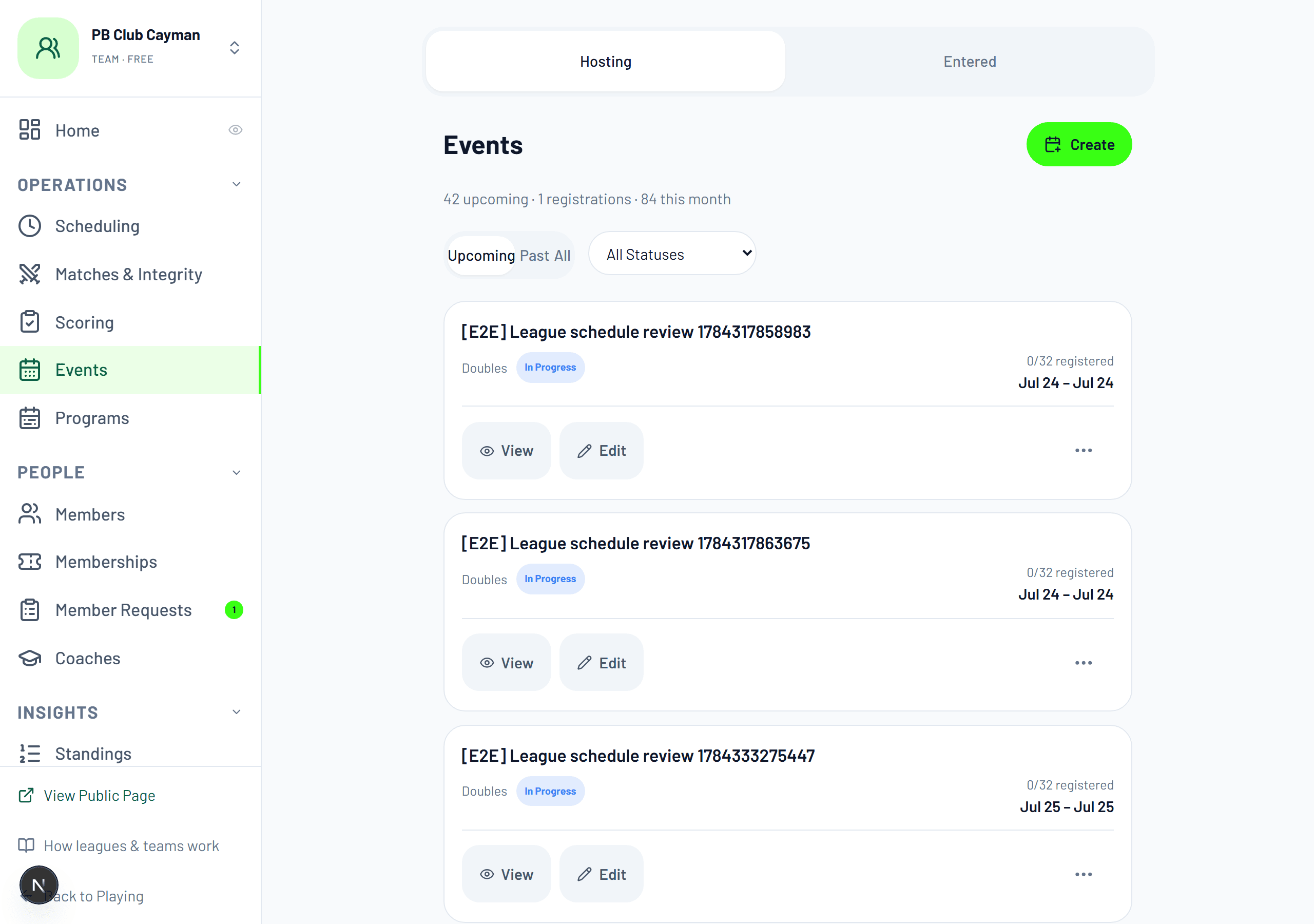Image resolution: width=1314 pixels, height=924 pixels.
Task: Open the Members page
Action: (130, 514)
